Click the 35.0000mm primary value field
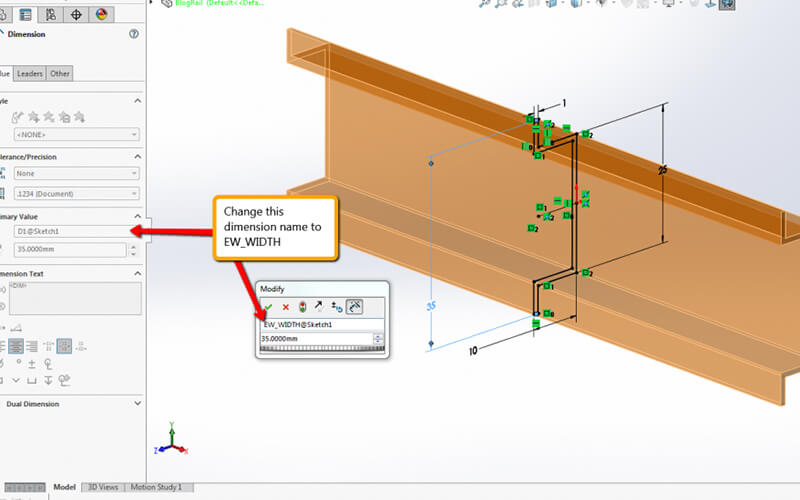Viewport: 800px width, 500px height. (x=70, y=249)
